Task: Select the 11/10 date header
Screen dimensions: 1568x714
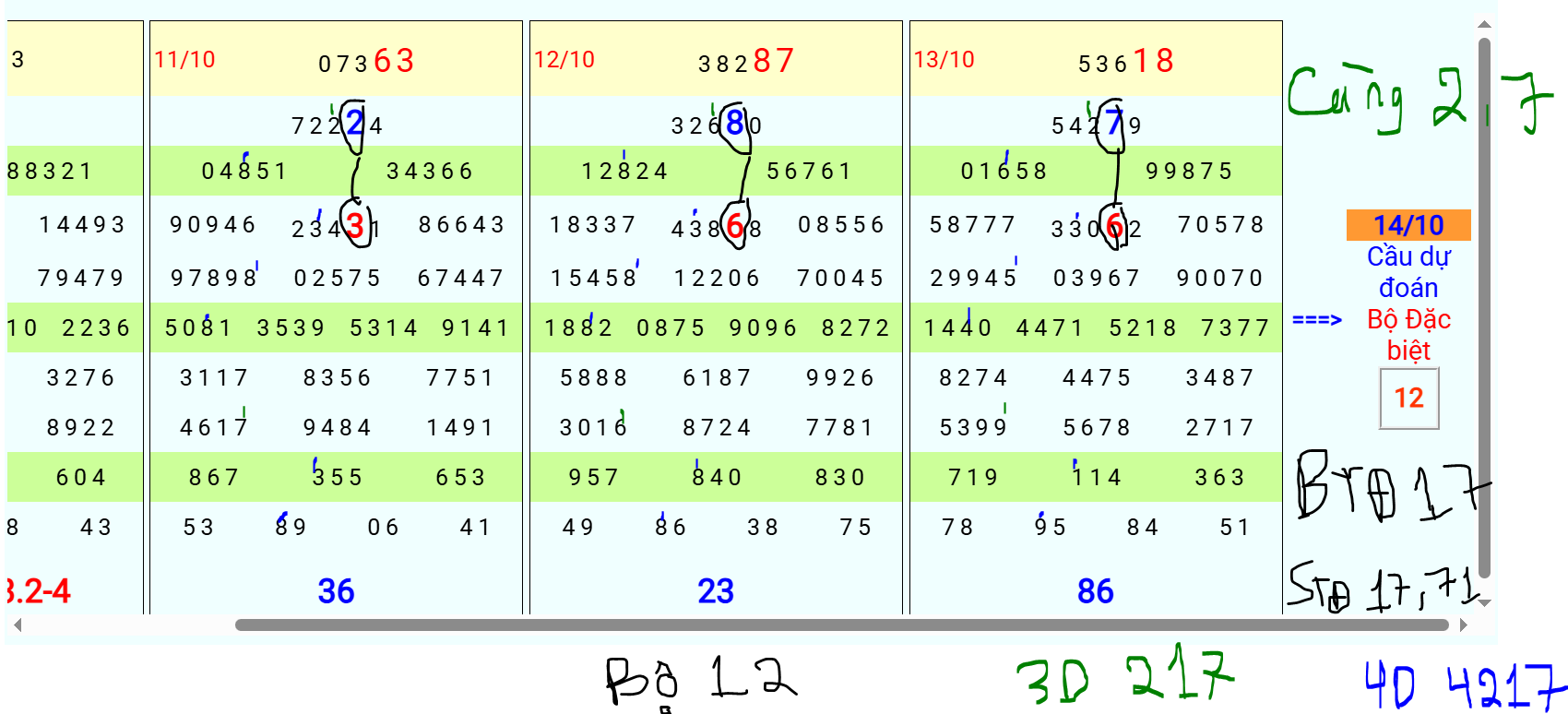Action: click(x=184, y=60)
